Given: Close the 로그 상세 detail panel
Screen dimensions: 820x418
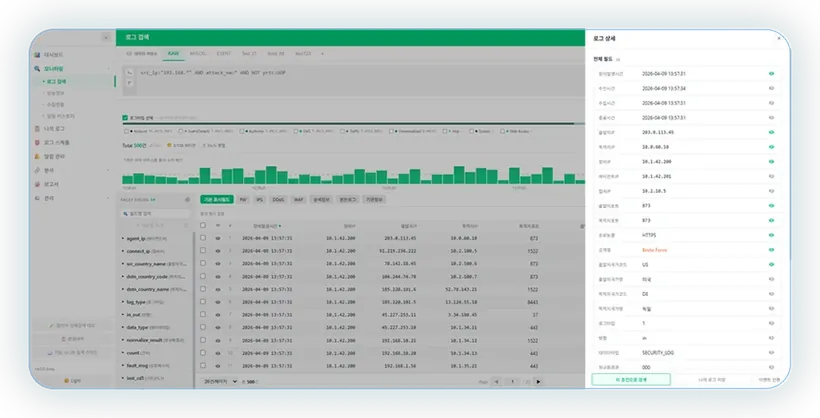Looking at the screenshot, I should tap(779, 38).
